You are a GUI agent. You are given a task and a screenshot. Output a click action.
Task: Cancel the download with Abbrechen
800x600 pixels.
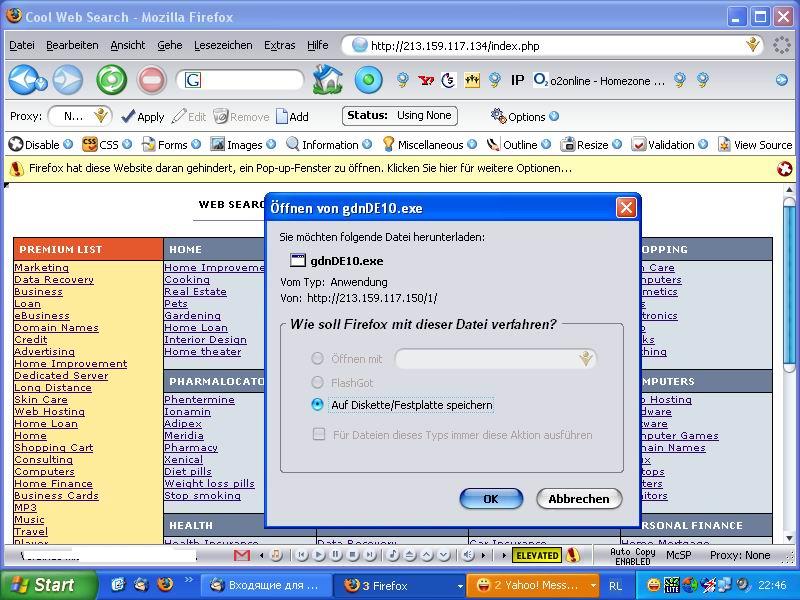click(x=579, y=498)
